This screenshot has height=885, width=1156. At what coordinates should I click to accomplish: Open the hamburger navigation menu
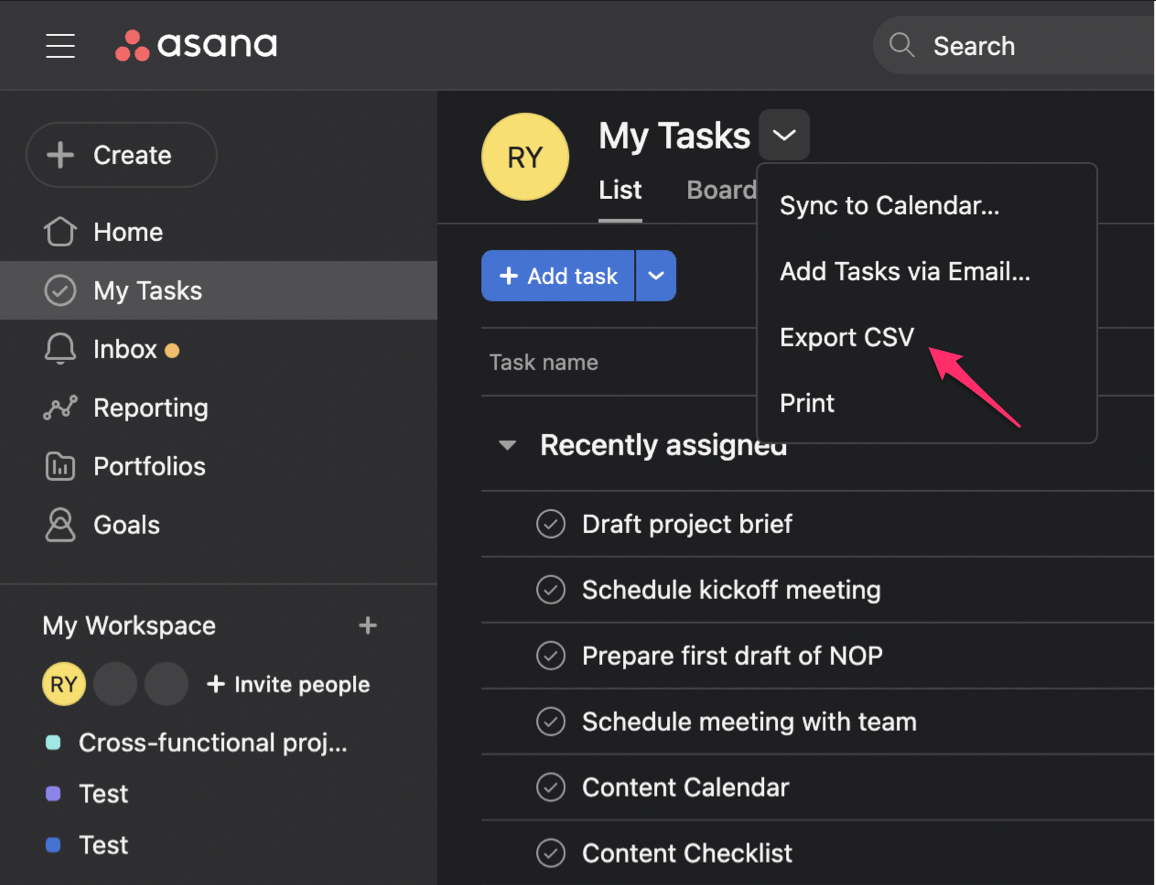click(60, 45)
